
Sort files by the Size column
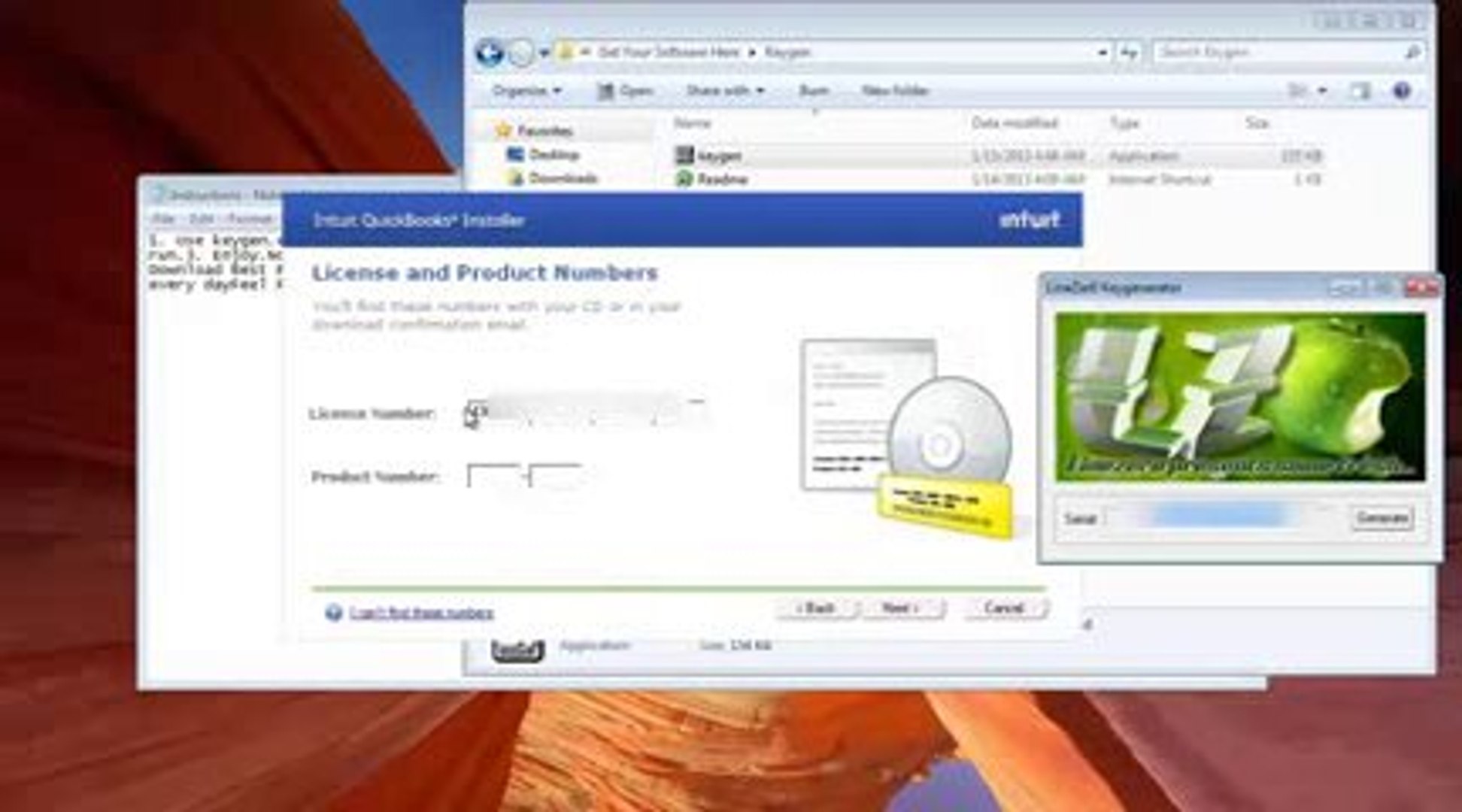coord(1257,123)
